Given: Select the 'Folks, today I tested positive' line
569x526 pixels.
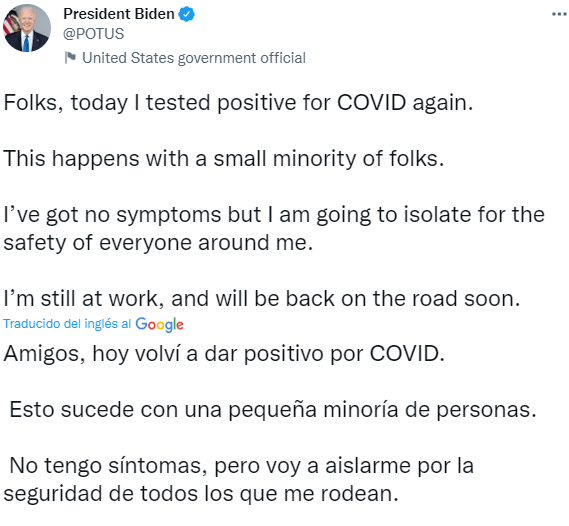Looking at the screenshot, I should pyautogui.click(x=238, y=103).
